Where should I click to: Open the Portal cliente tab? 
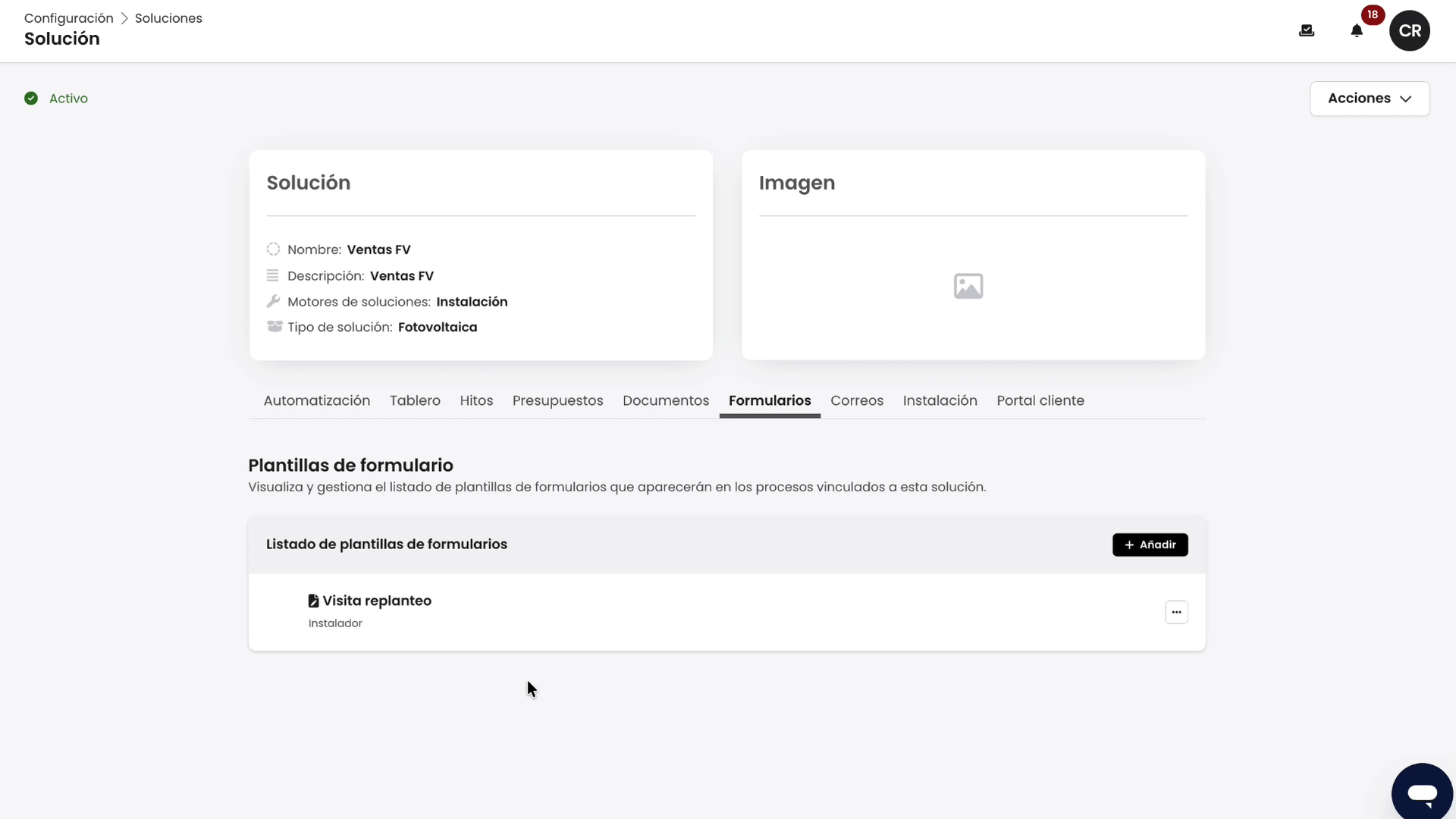pyautogui.click(x=1040, y=400)
